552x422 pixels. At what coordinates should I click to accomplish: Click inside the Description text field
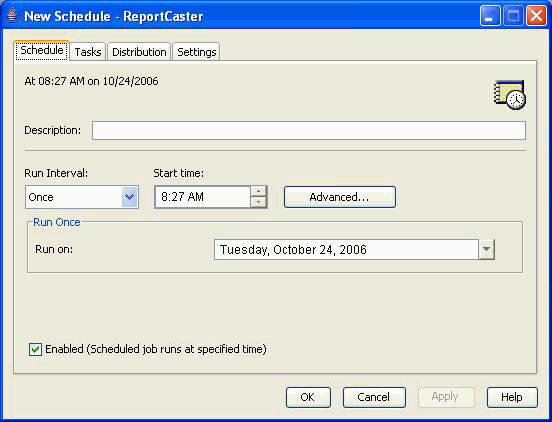(x=309, y=131)
